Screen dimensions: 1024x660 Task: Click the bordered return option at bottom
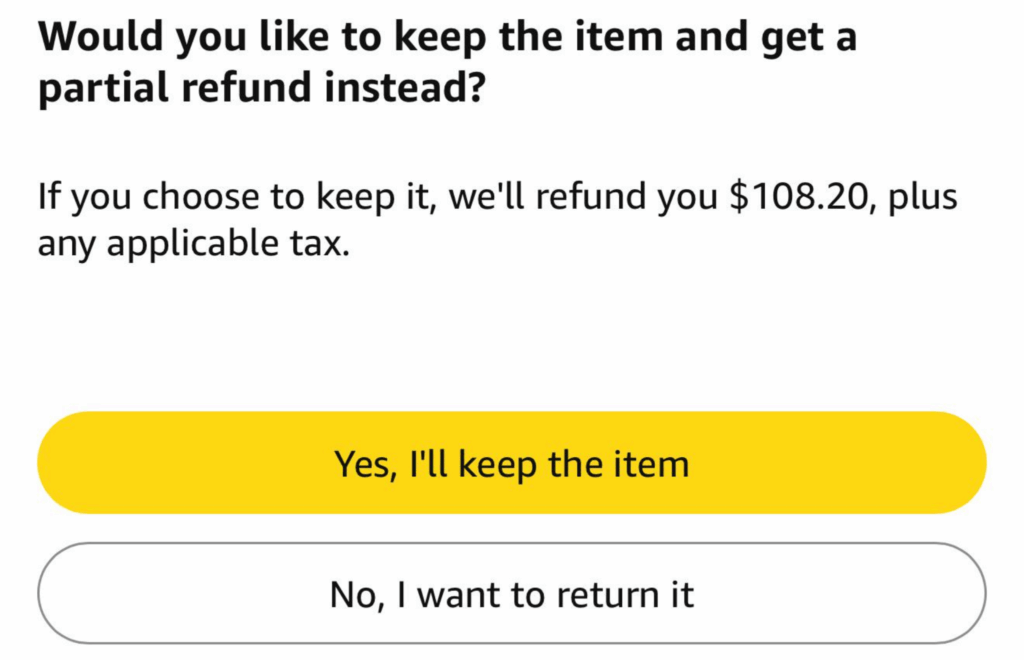512,593
